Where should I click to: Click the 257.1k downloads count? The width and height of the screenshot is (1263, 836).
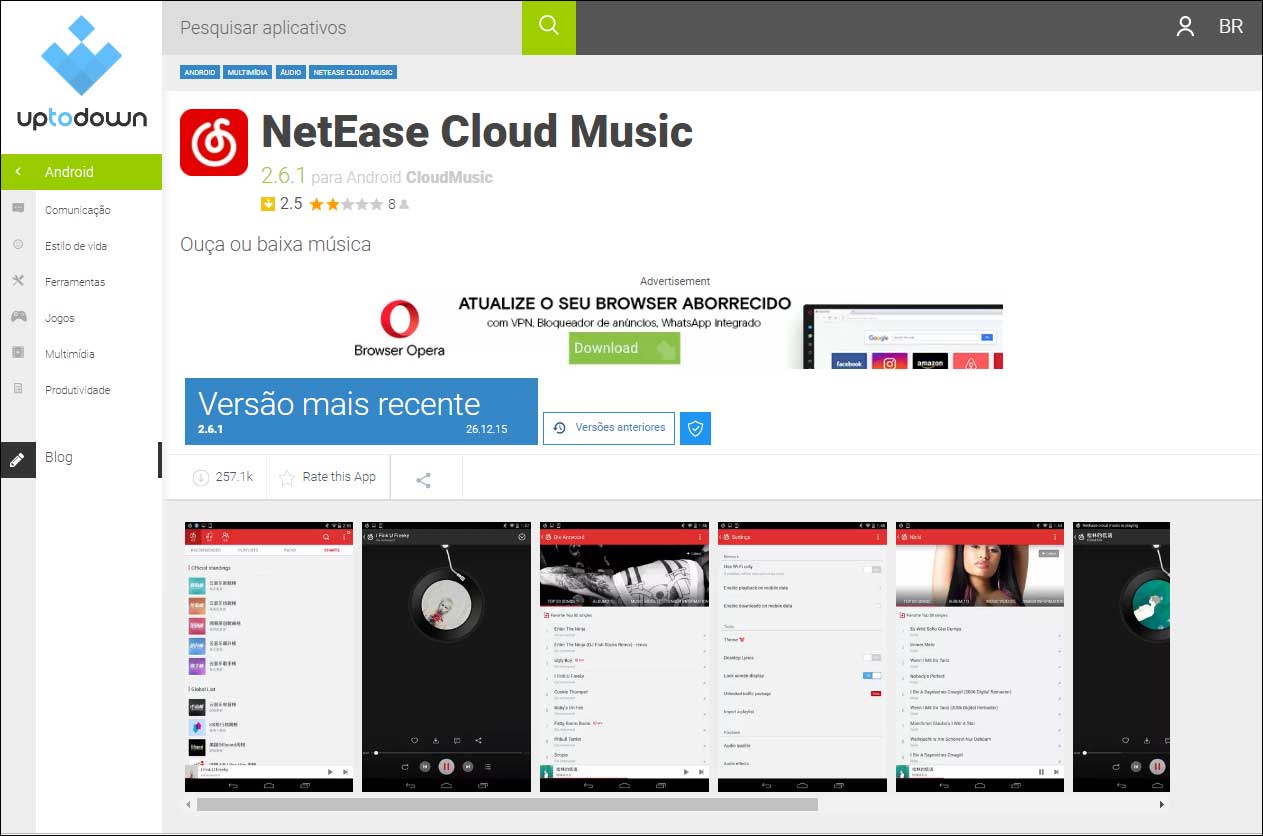[x=234, y=477]
